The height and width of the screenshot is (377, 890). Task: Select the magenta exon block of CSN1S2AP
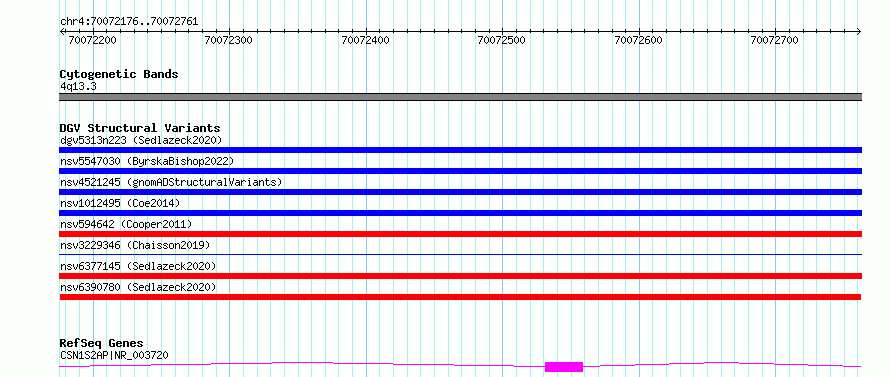[564, 367]
